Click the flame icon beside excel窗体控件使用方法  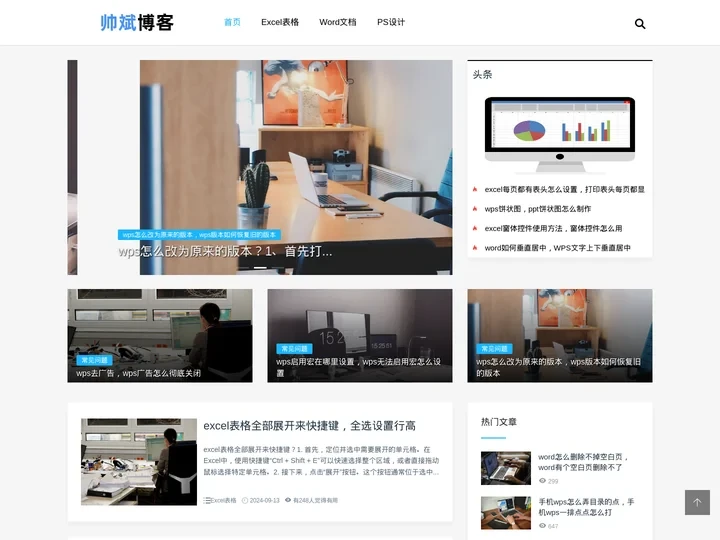475,228
